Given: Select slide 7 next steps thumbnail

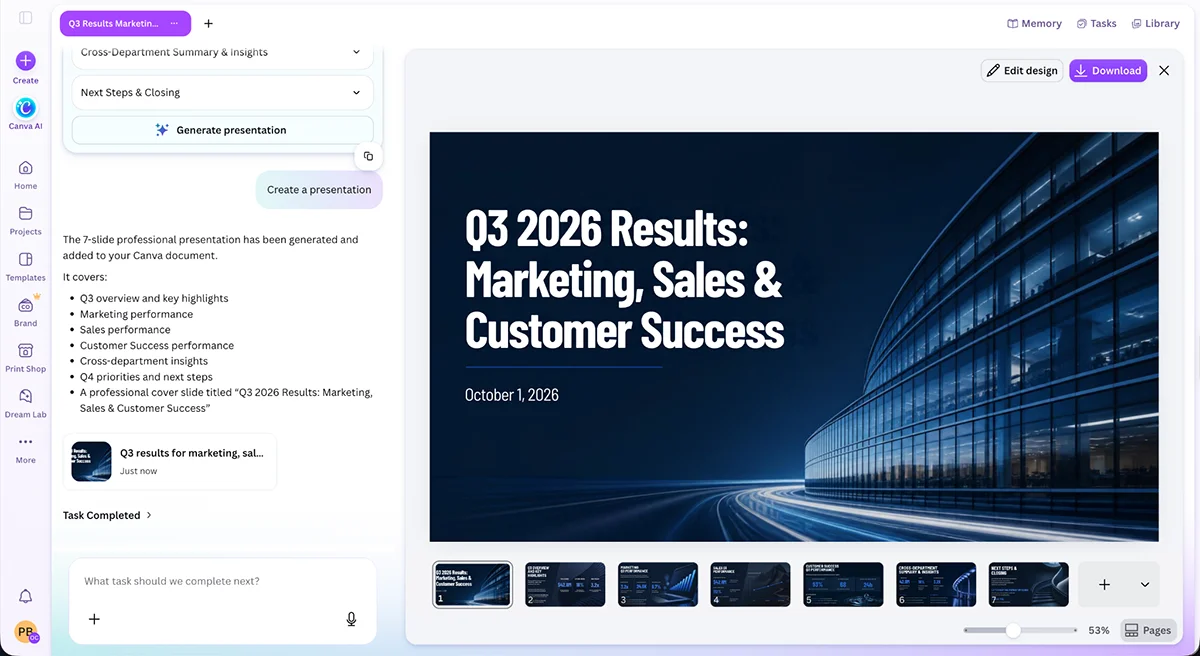Looking at the screenshot, I should point(1029,584).
